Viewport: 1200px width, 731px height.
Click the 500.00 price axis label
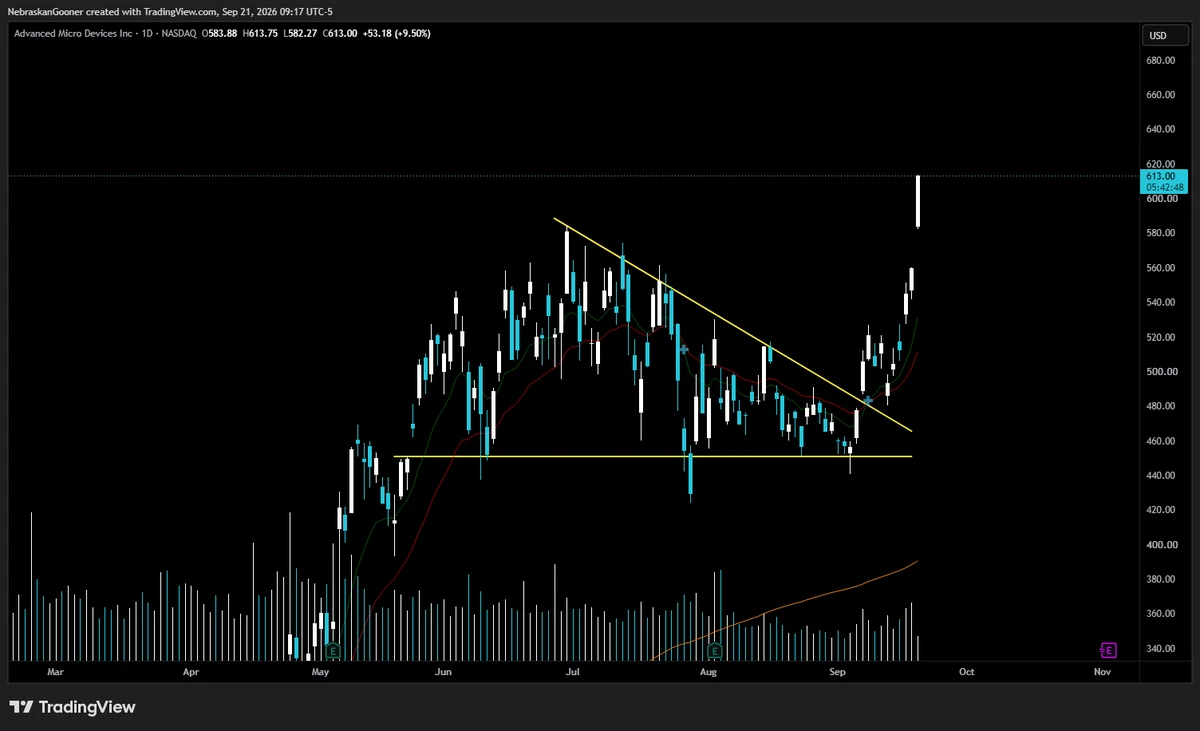point(1161,372)
